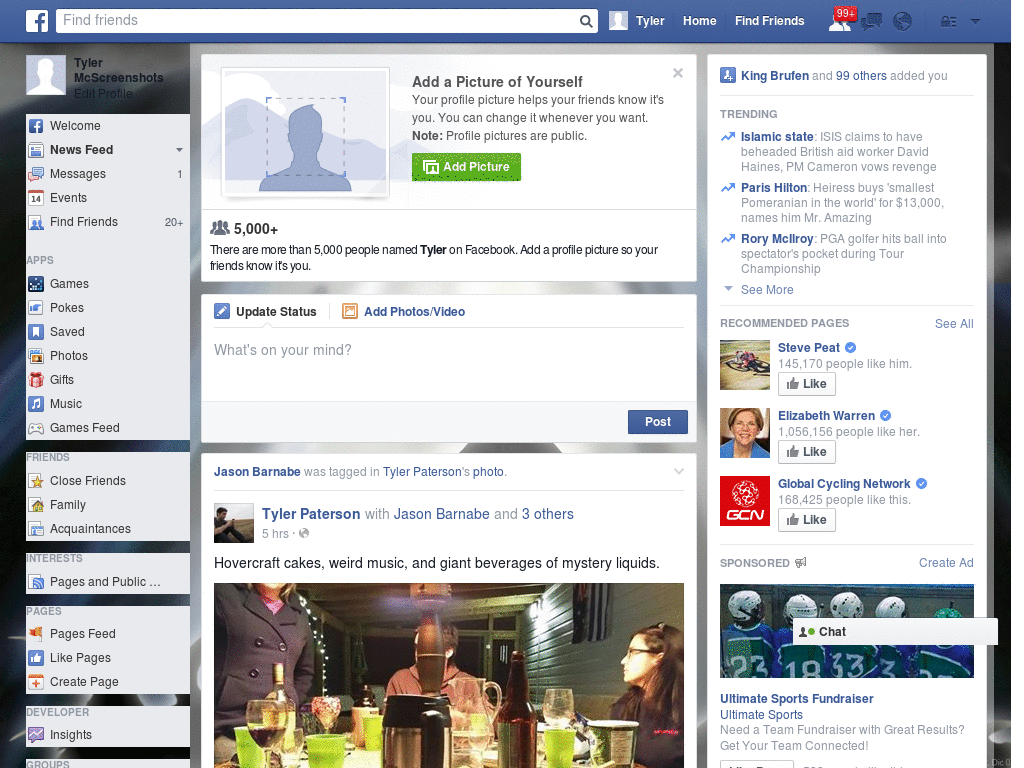The image size is (1024, 768).
Task: Click the Games app icon
Action: point(36,284)
